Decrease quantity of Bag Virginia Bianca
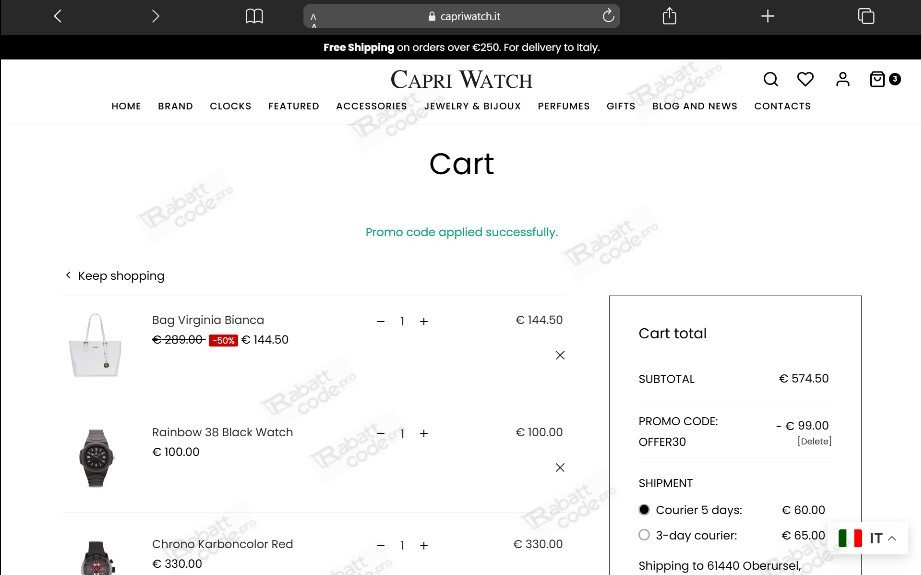Viewport: 921px width, 575px height. point(381,321)
